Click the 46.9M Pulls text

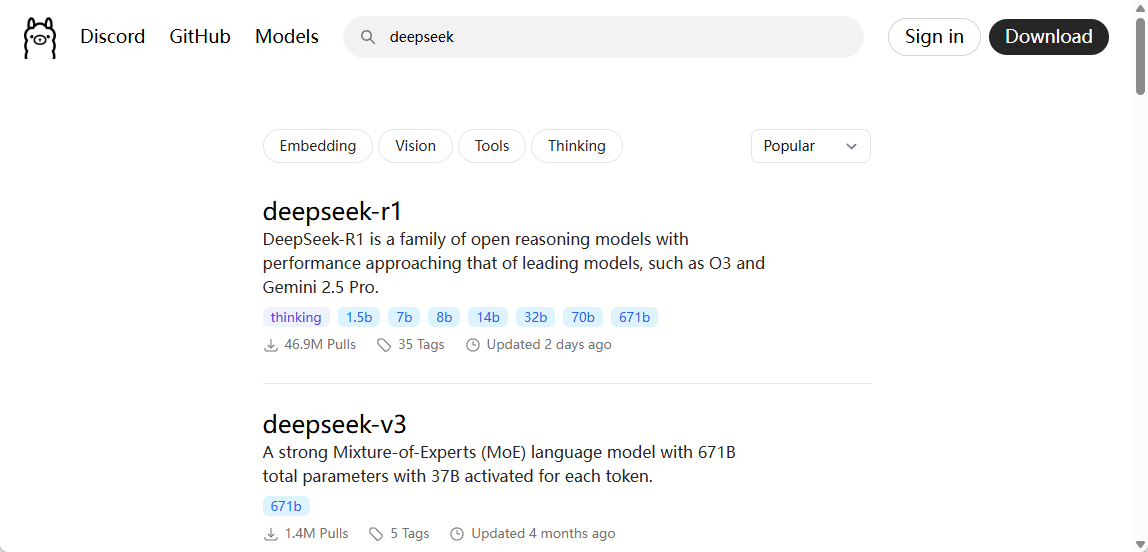point(320,344)
